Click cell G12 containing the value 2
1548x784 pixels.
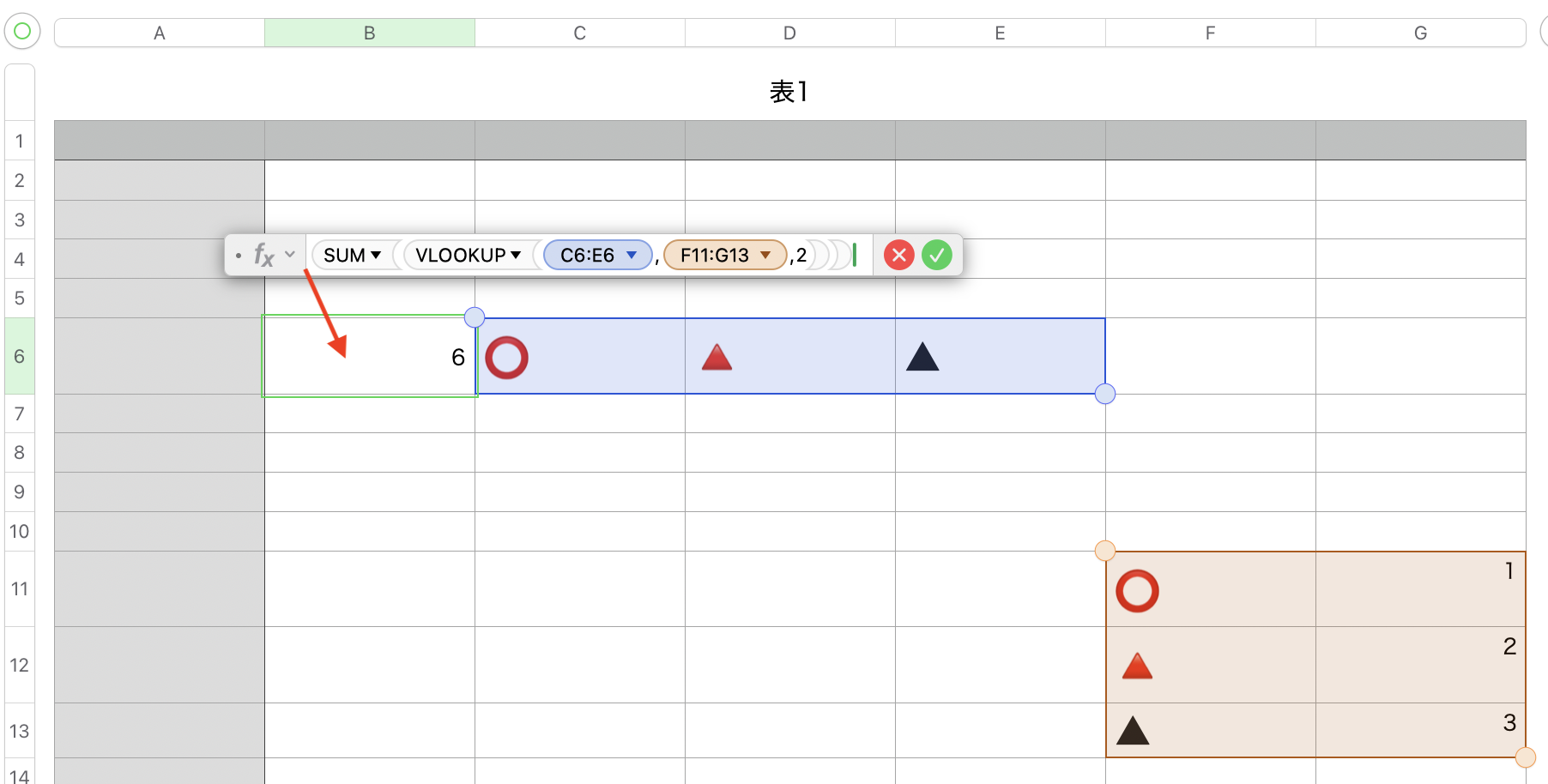coord(1420,664)
